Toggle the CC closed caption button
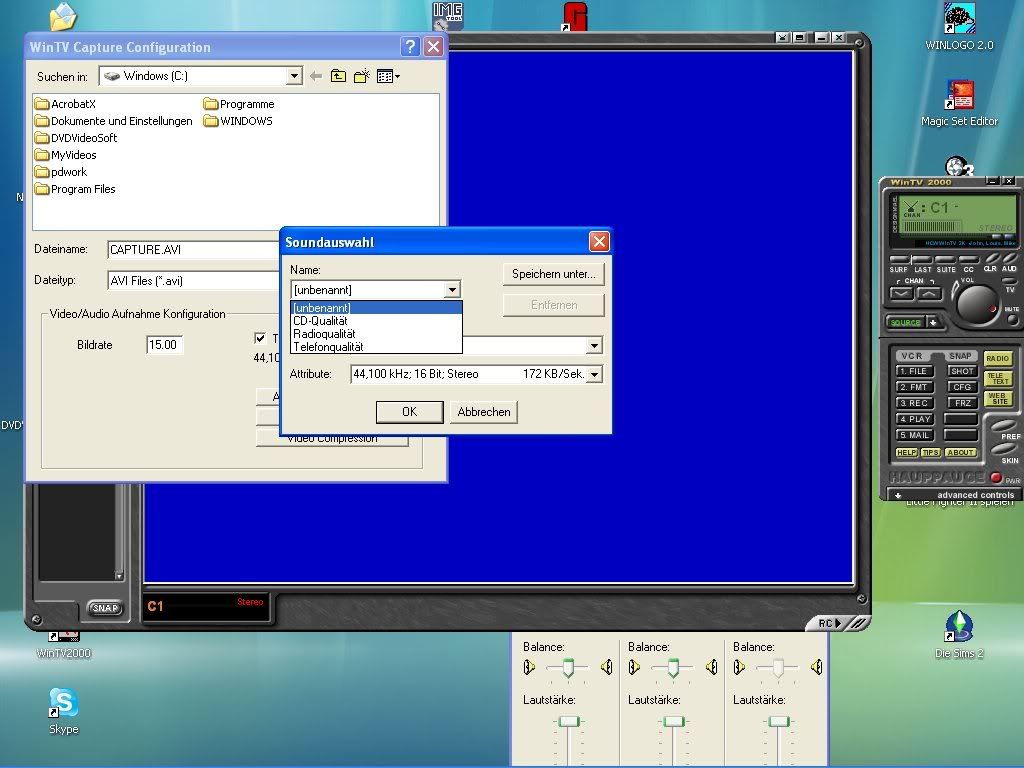 968,260
